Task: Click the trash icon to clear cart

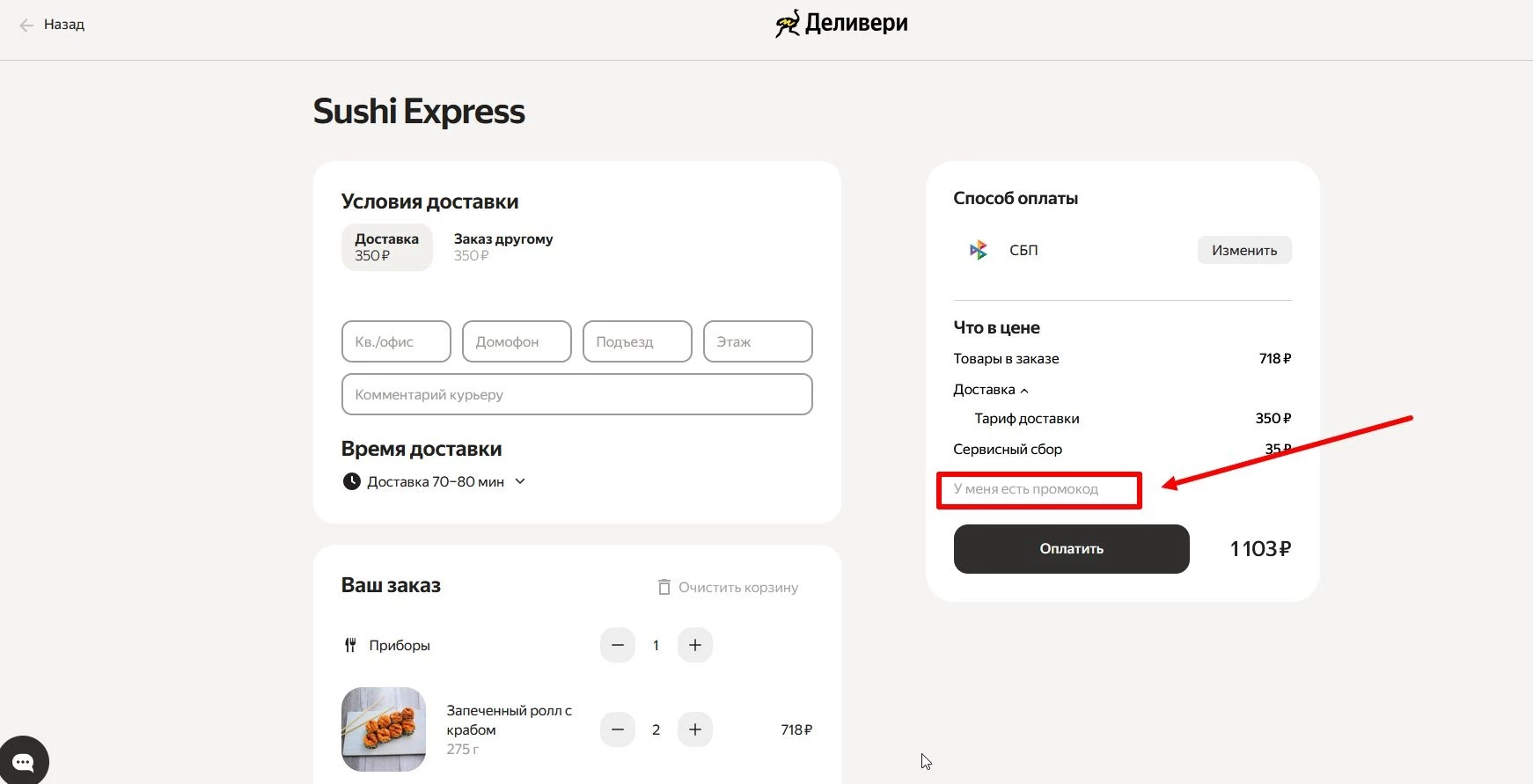Action: coord(664,587)
